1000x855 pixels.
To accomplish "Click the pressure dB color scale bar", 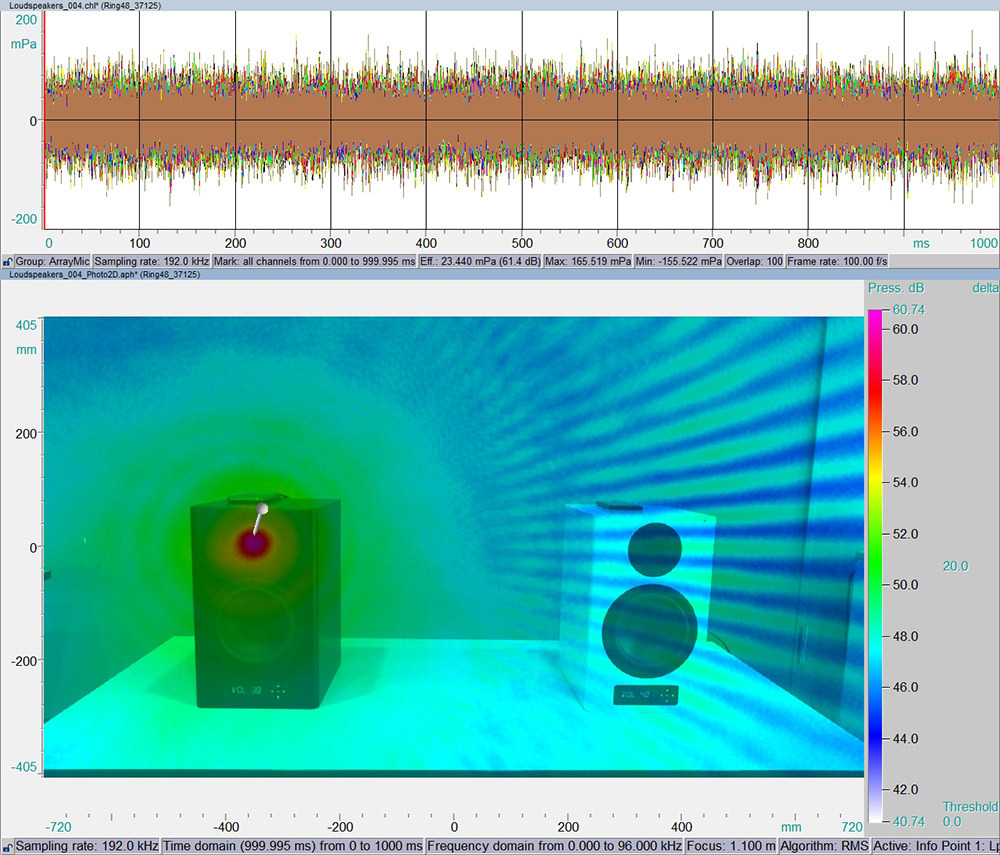I will point(875,566).
